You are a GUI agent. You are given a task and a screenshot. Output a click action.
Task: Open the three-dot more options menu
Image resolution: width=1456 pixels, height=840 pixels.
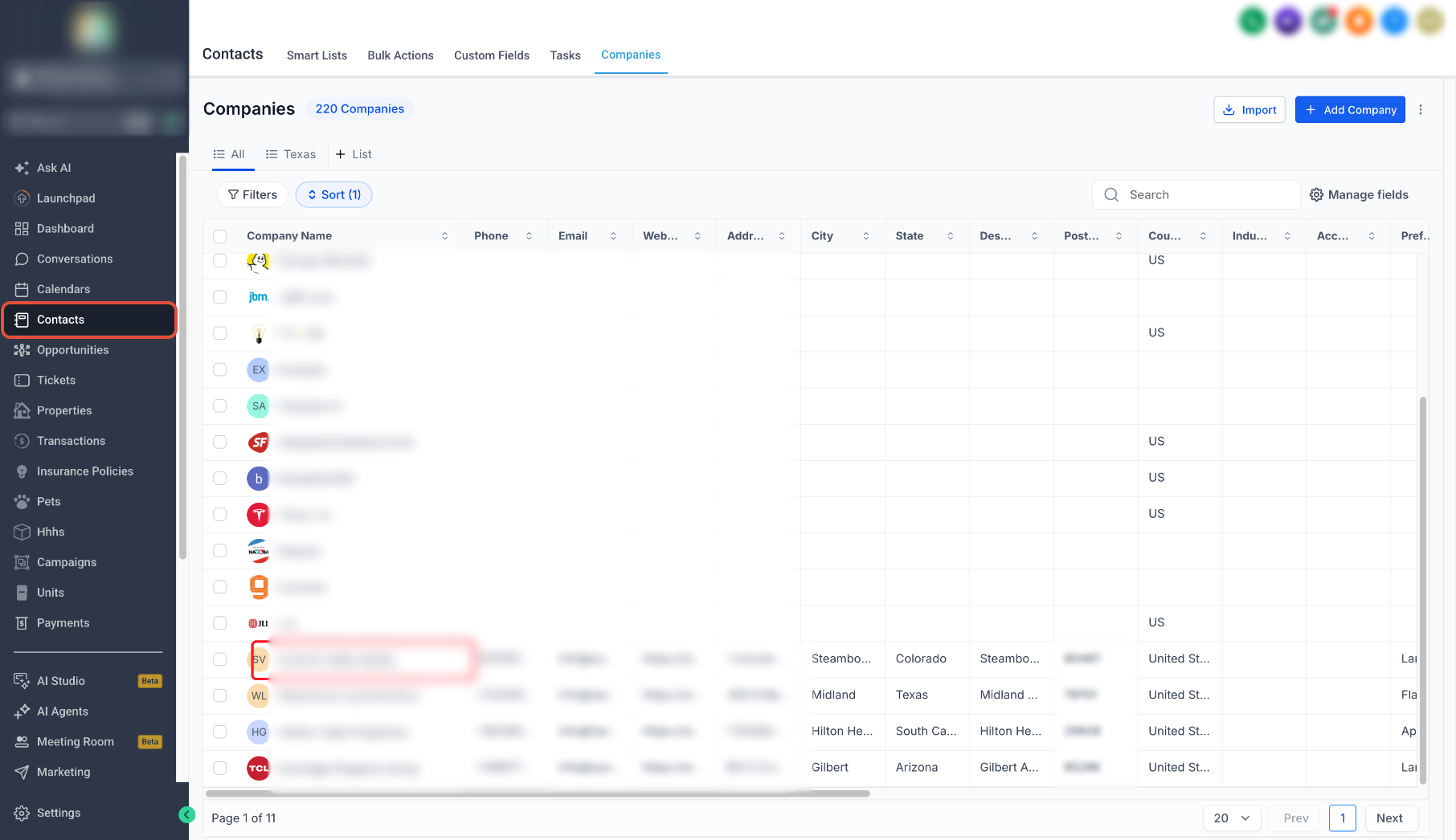(x=1421, y=110)
